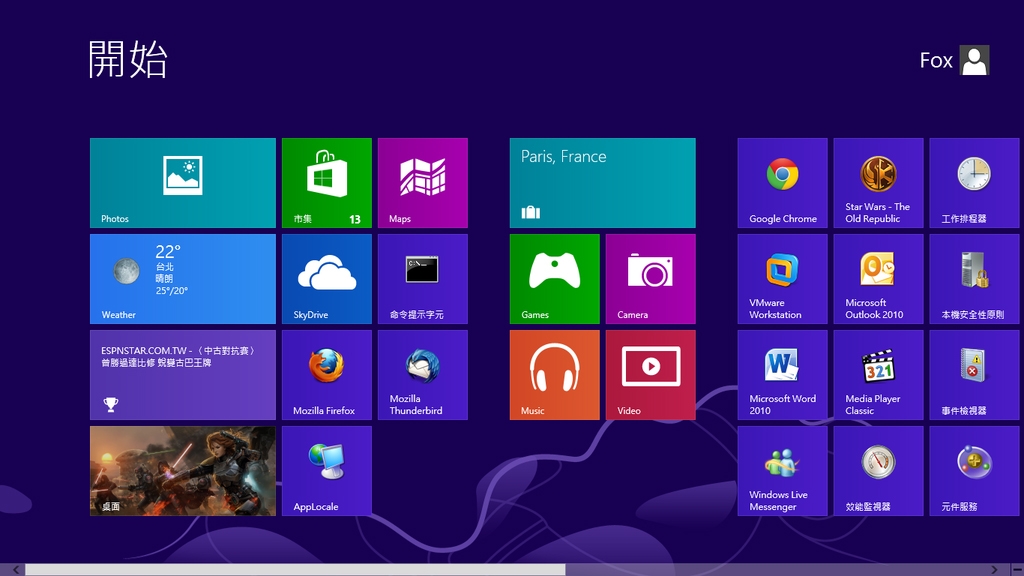Open the Desktop tile (桌面)
1024x576 pixels.
coord(183,471)
